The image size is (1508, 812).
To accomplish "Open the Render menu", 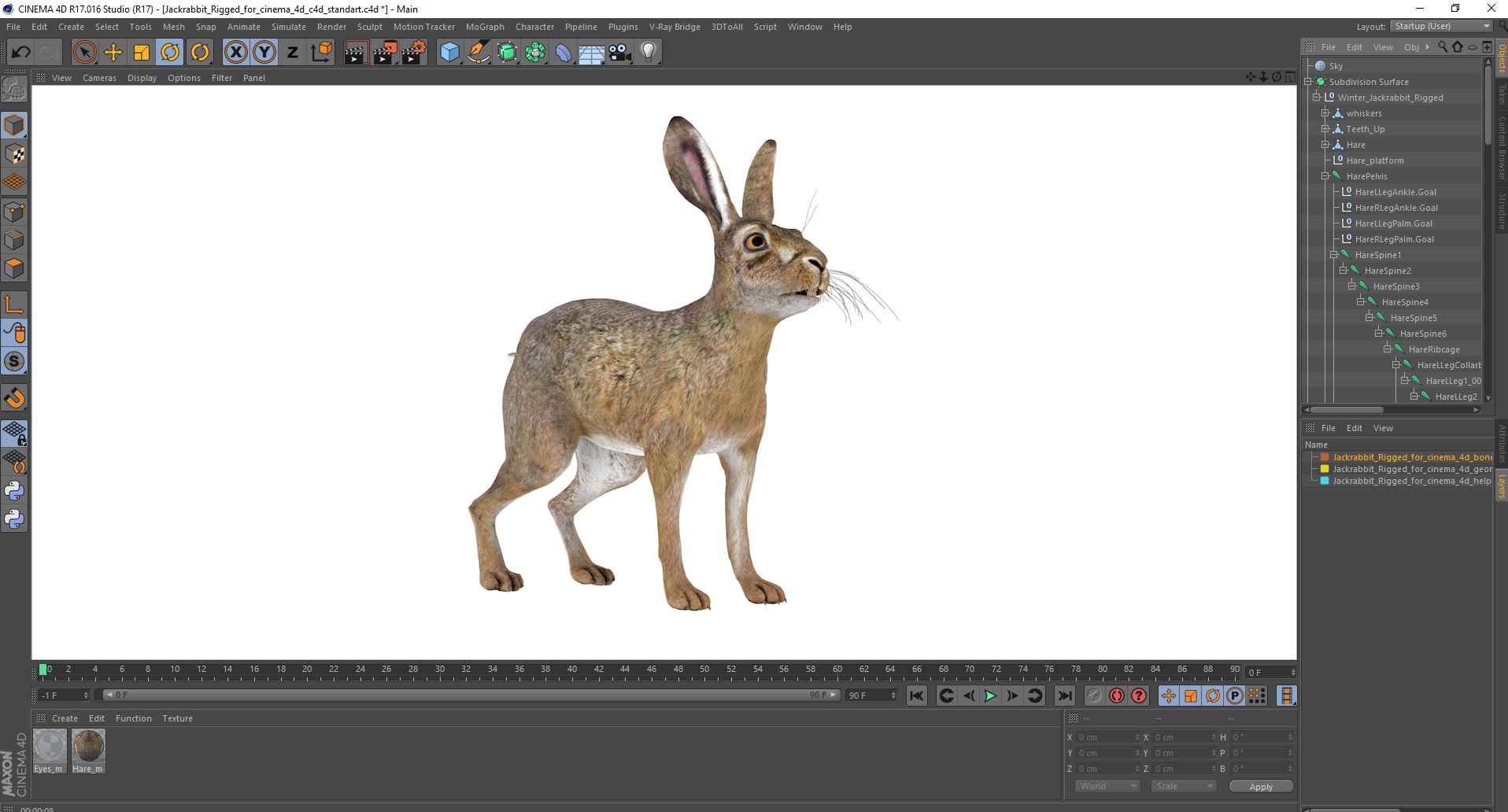I will point(331,27).
